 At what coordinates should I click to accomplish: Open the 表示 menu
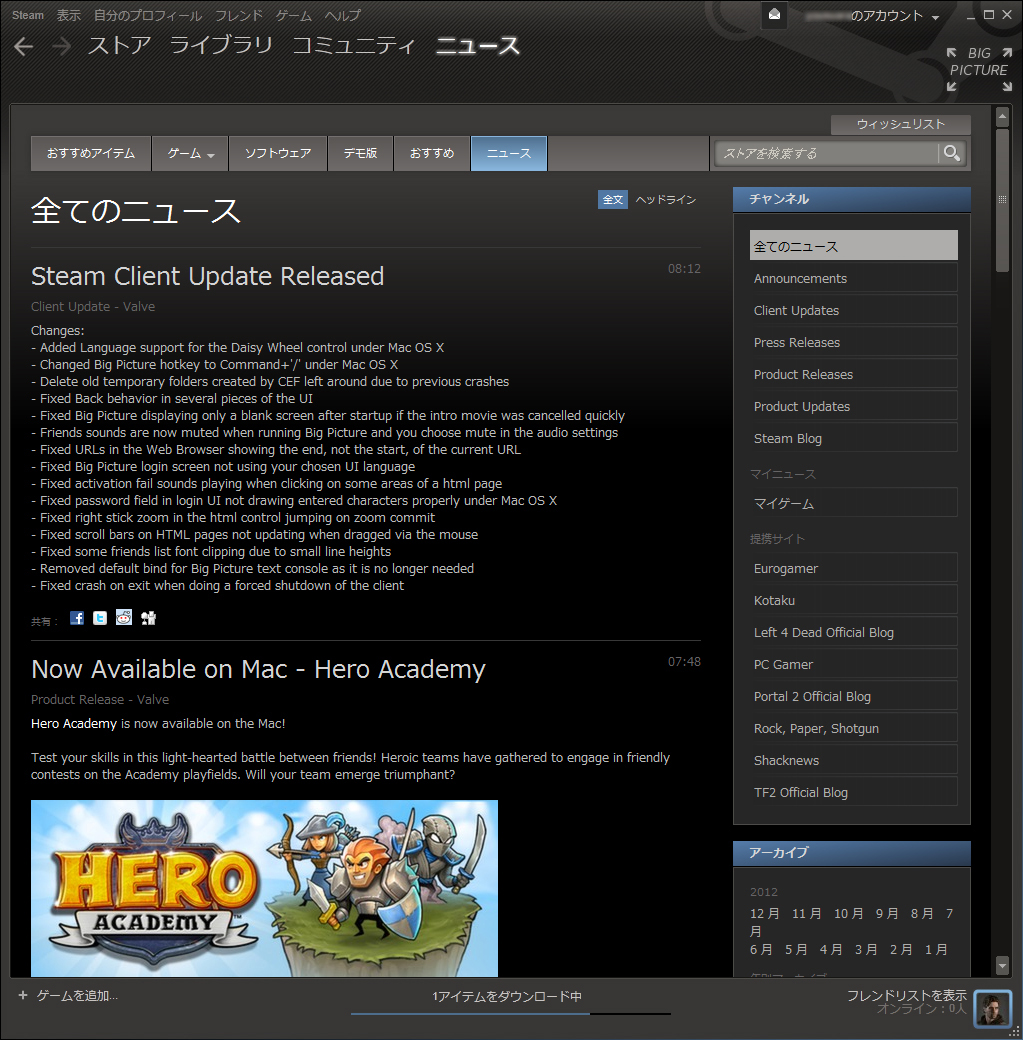click(68, 15)
